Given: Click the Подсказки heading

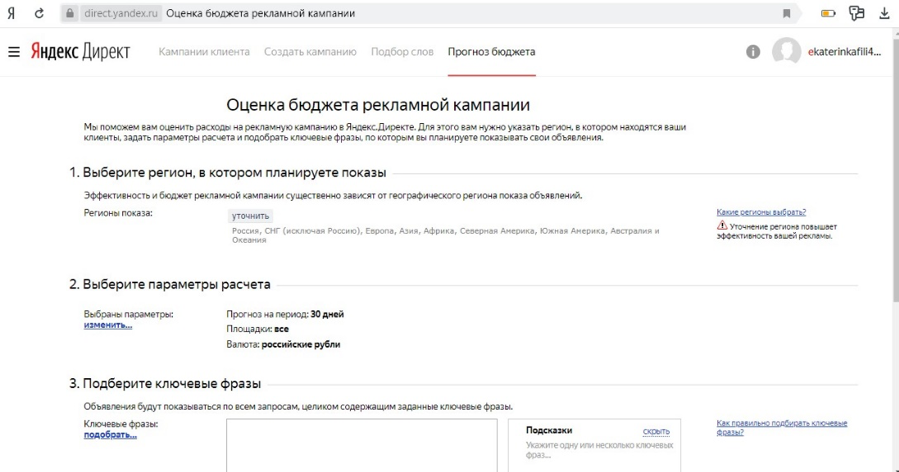Looking at the screenshot, I should (549, 430).
